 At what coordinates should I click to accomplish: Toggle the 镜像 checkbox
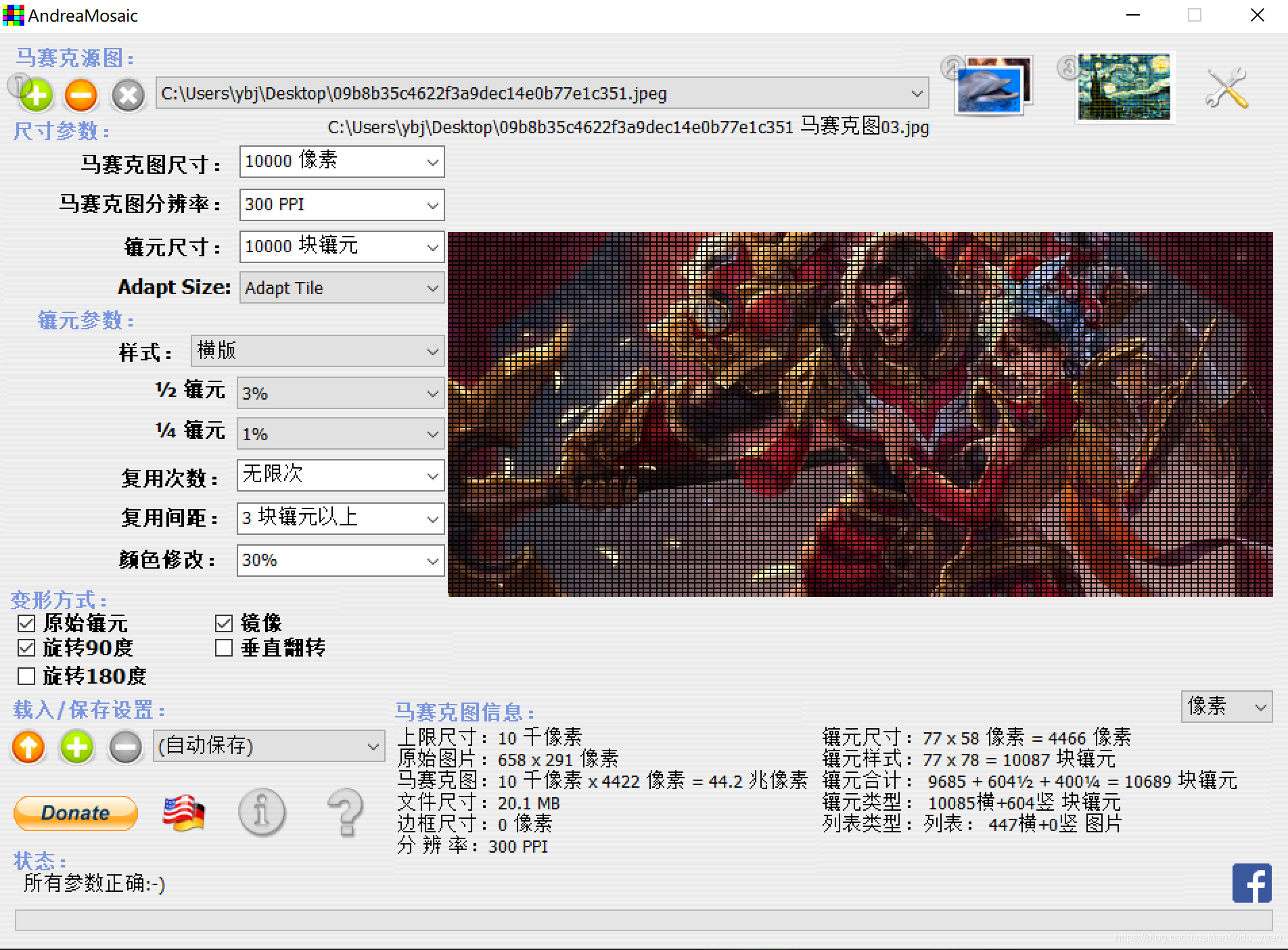[224, 623]
